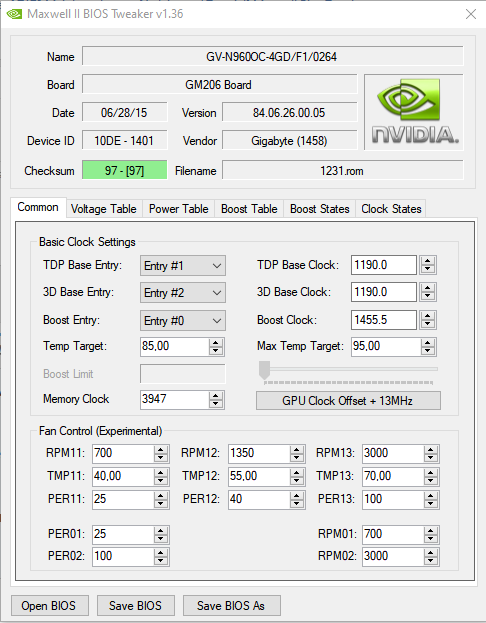
Task: Click the green Checksum field
Action: point(124,170)
